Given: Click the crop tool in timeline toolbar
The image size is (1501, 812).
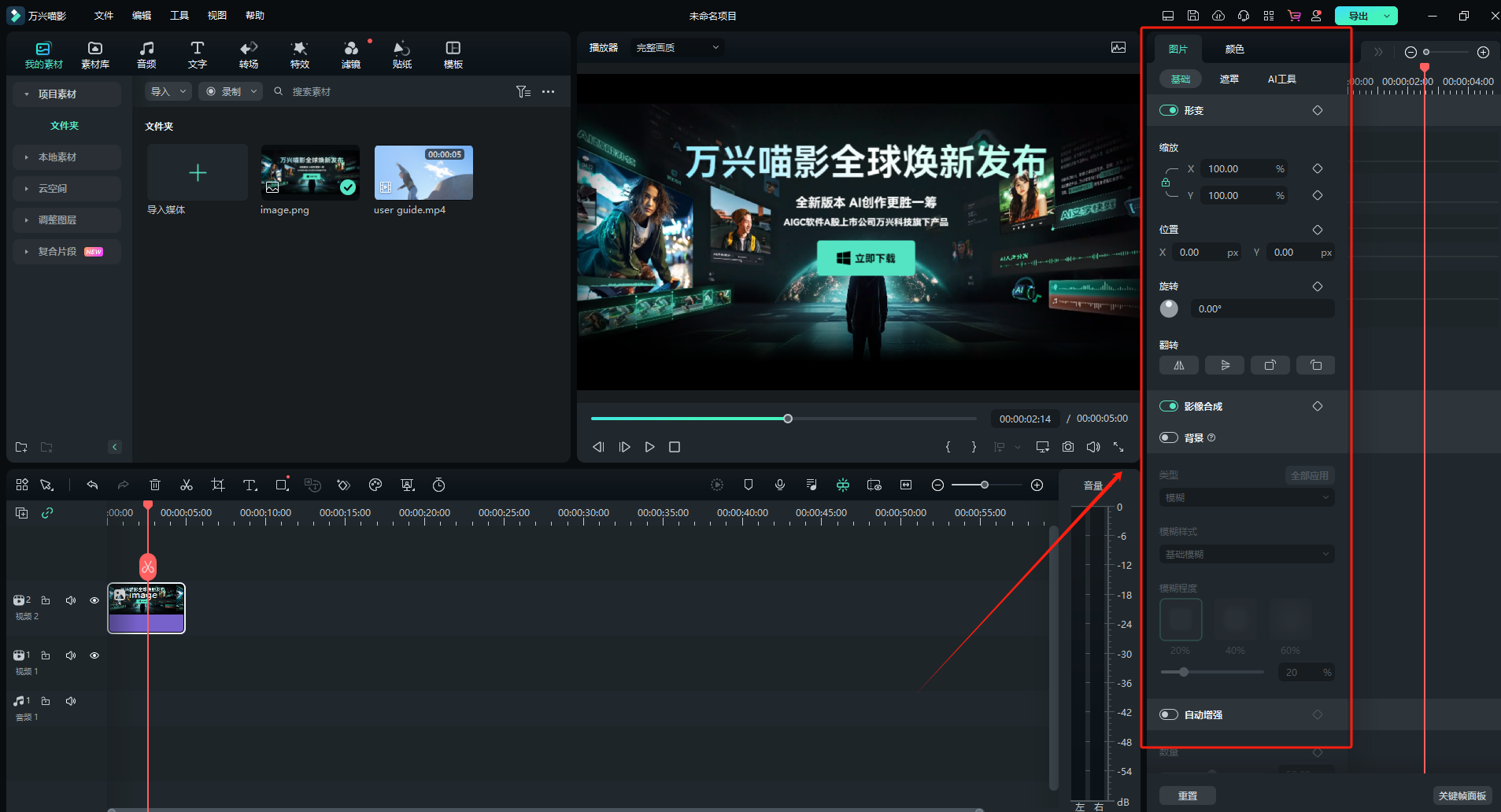Looking at the screenshot, I should coord(218,485).
